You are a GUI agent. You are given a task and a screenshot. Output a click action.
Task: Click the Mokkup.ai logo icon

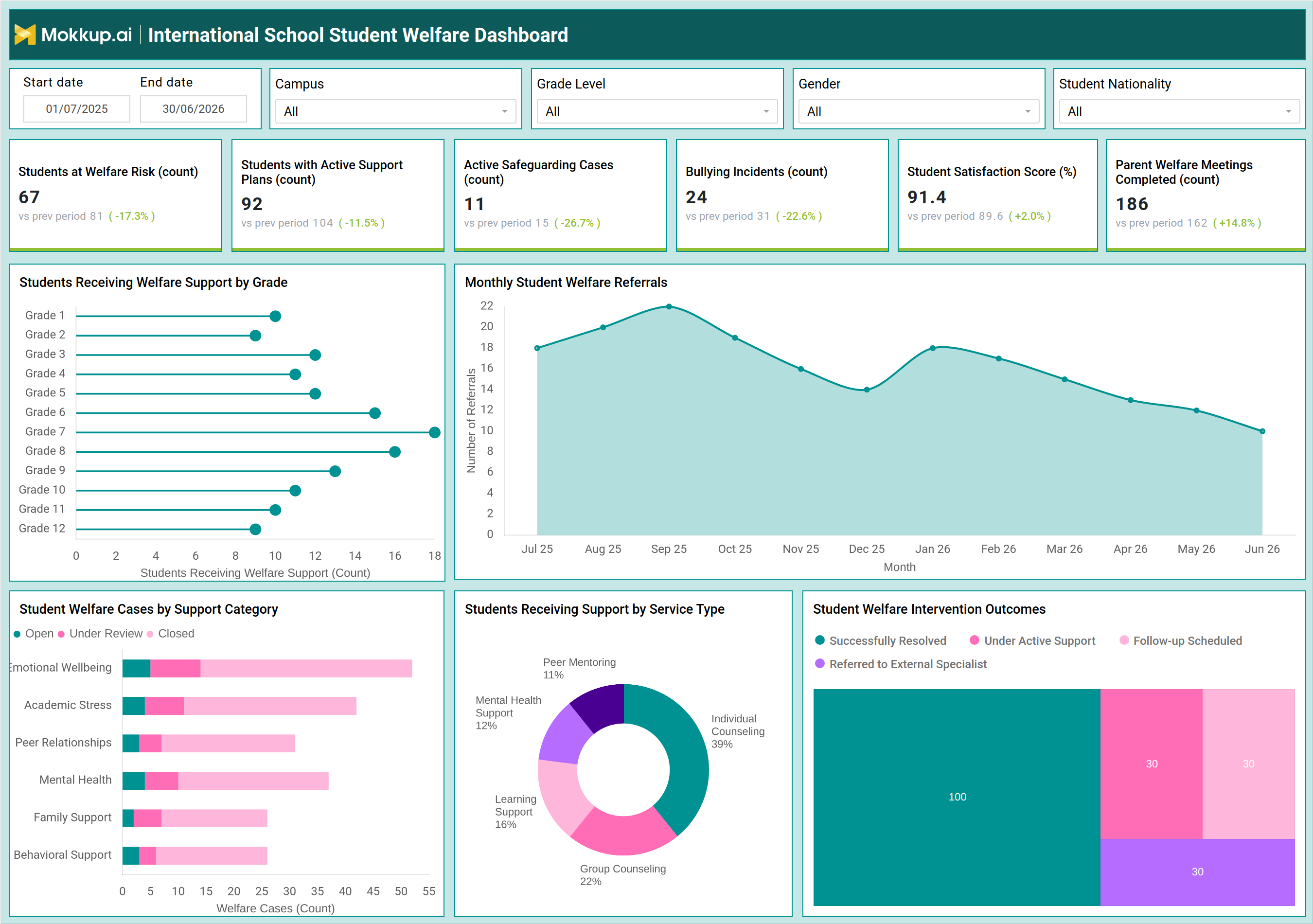[x=25, y=35]
